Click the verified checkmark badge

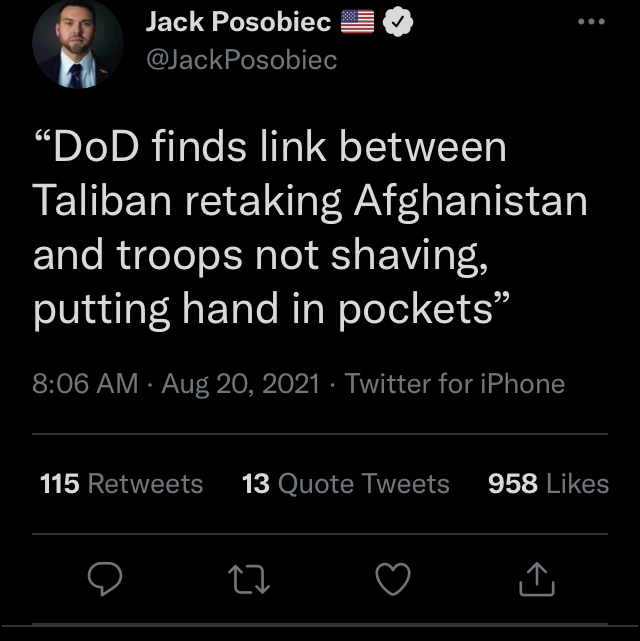point(398,22)
